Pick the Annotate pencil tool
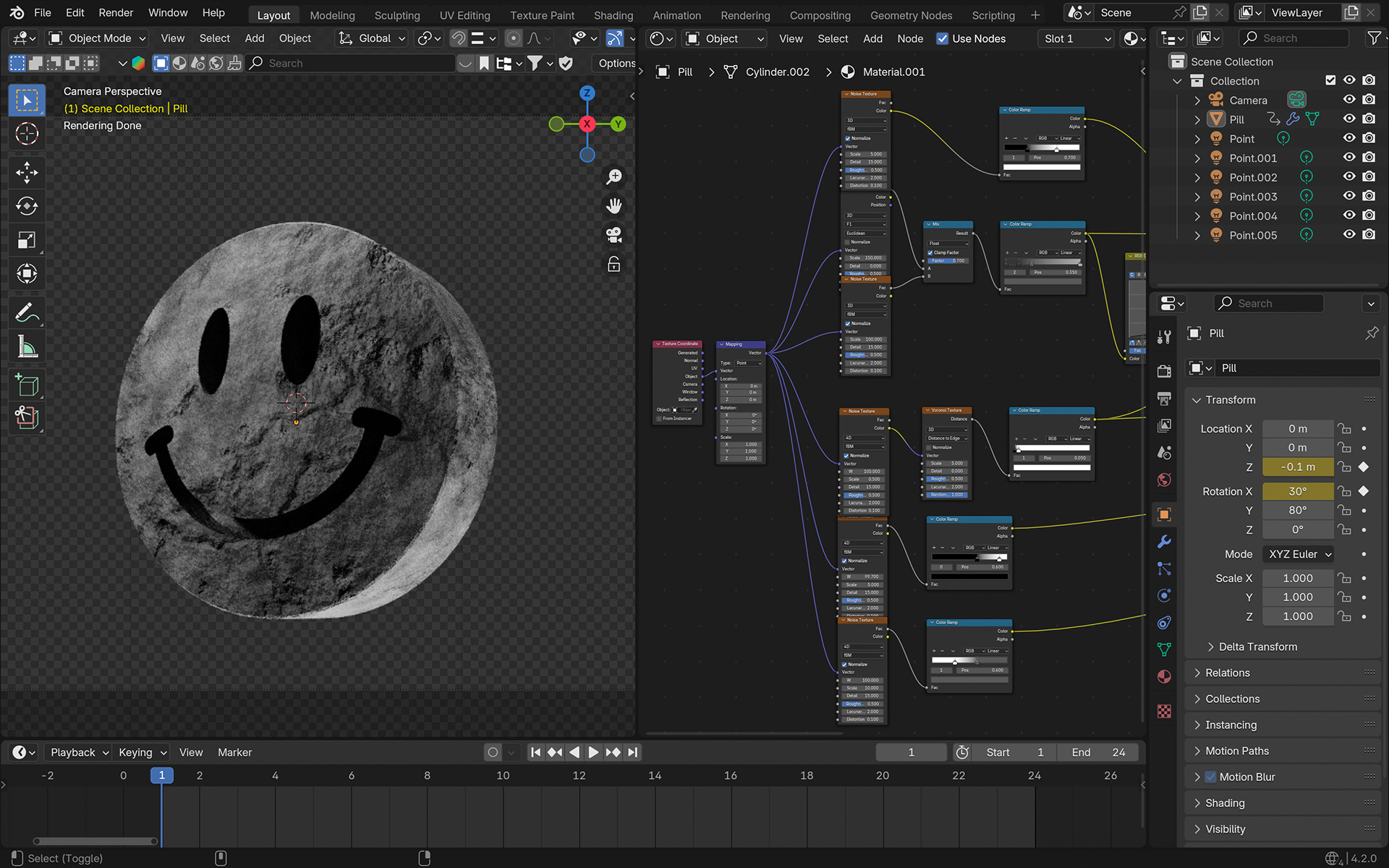Viewport: 1389px width, 868px height. (27, 312)
